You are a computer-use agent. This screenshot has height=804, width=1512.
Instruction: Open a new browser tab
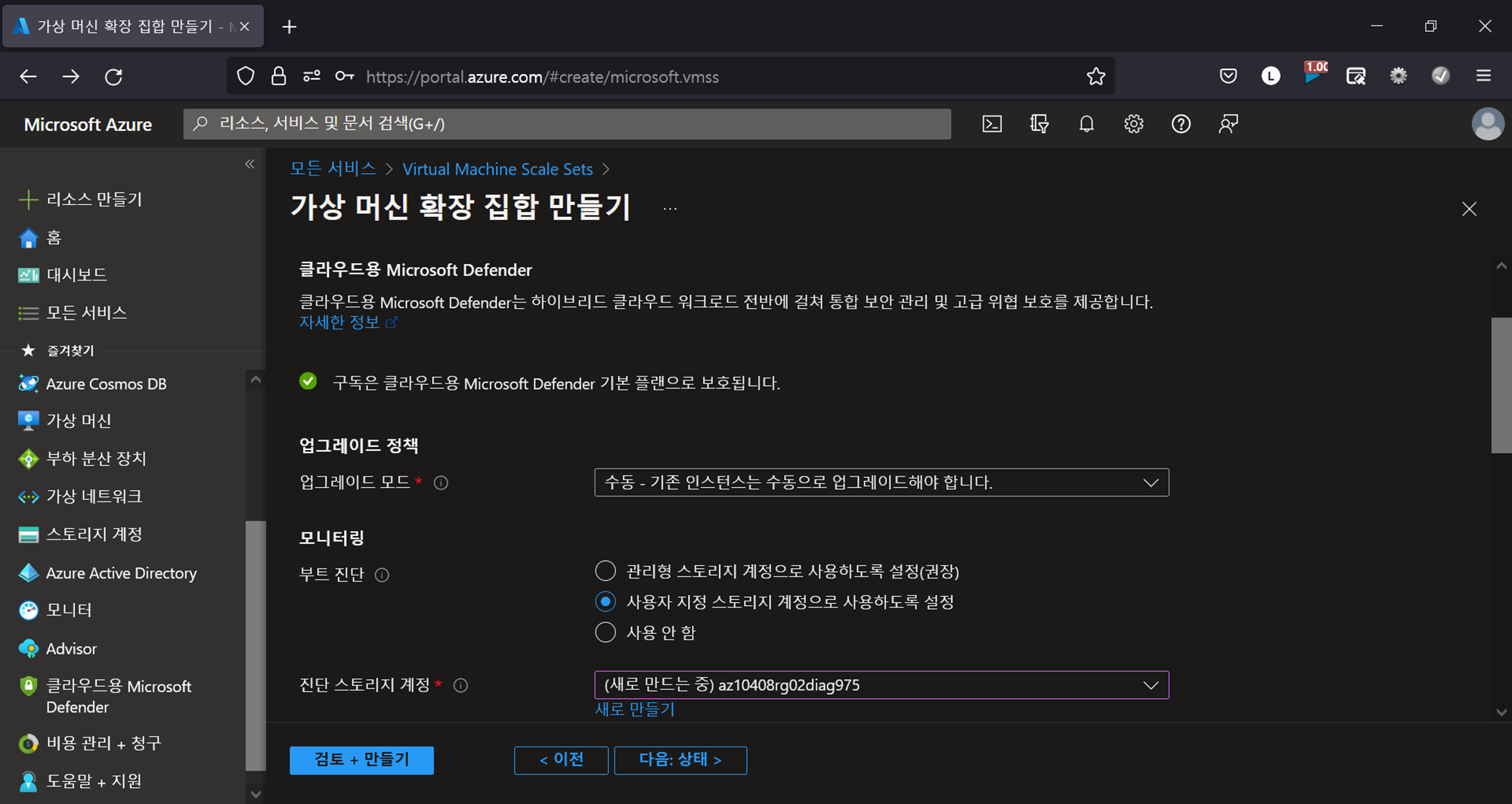coord(289,26)
